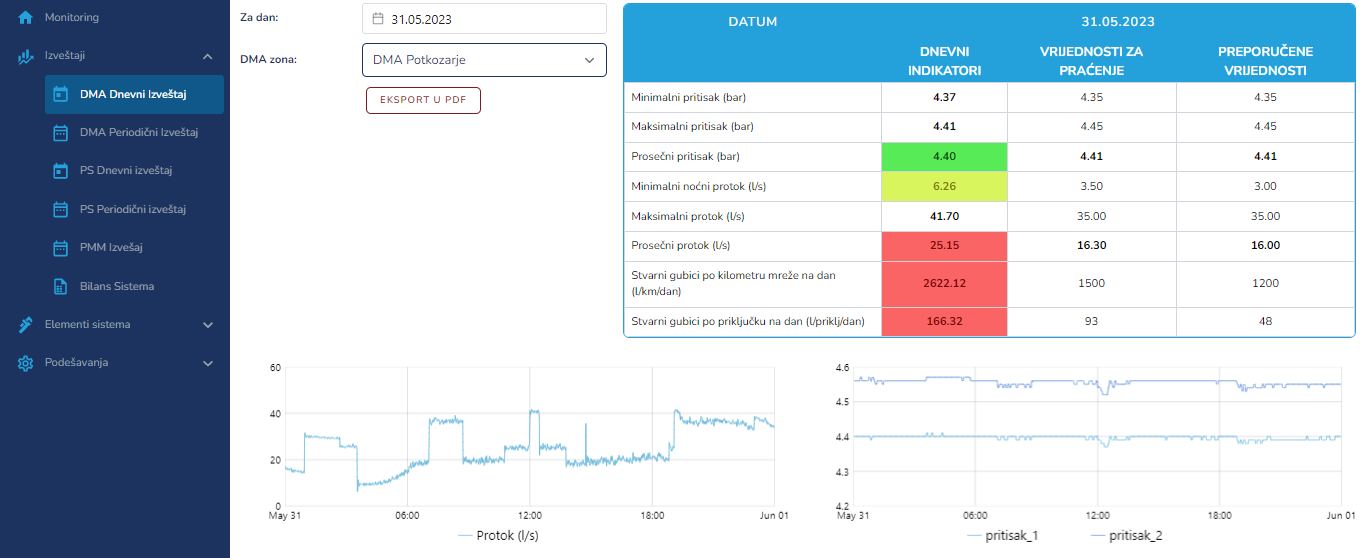Click yellow Minimalni noćni protok cell 6.26

(x=944, y=187)
